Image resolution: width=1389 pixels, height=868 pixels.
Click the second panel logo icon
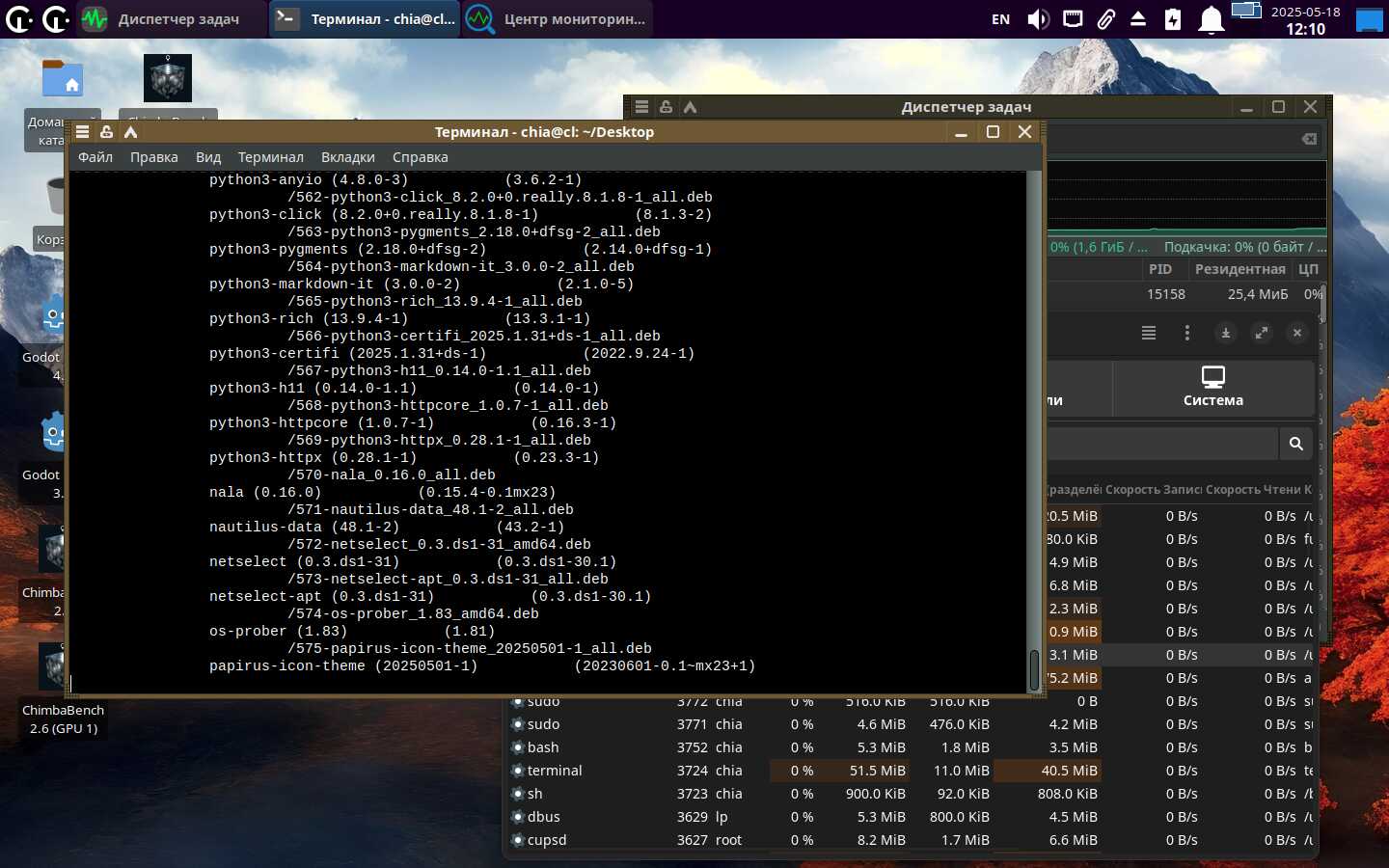(56, 18)
